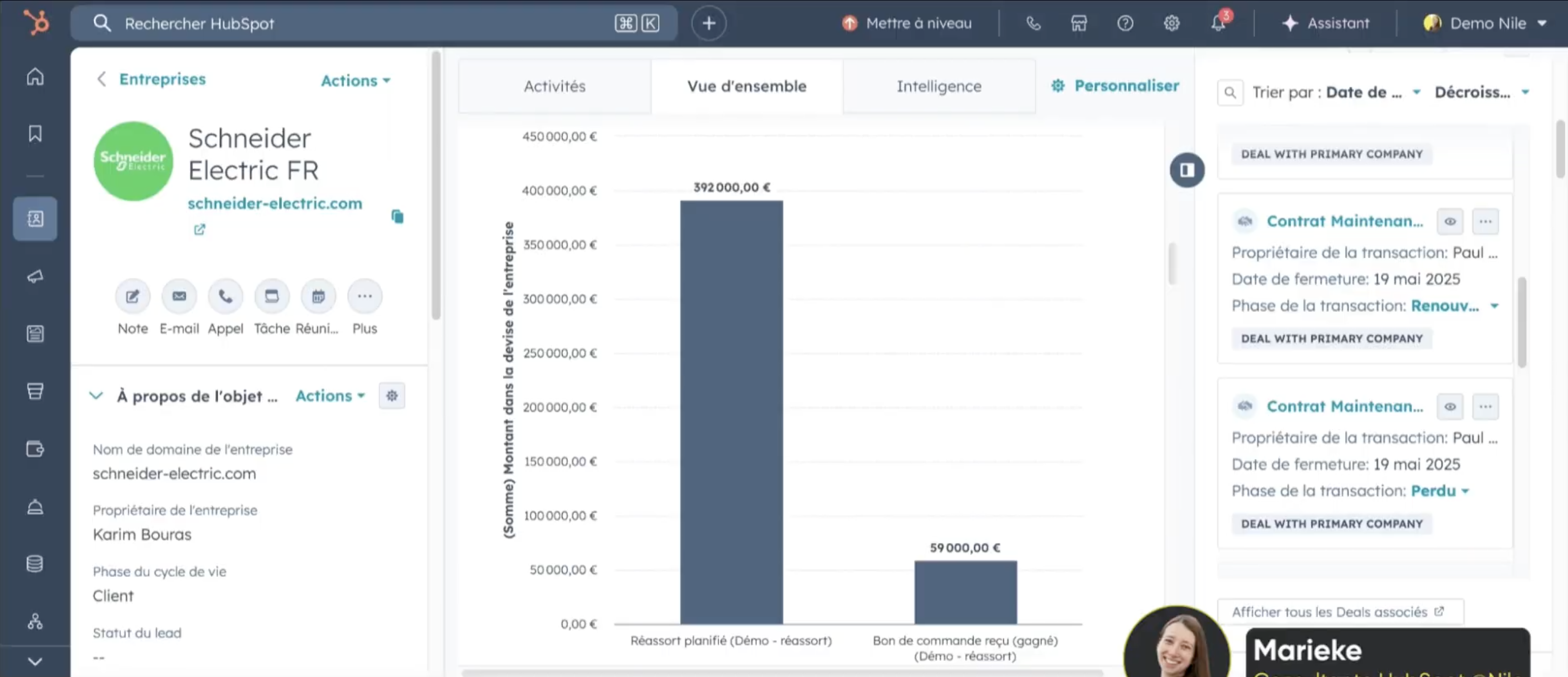Screen dimensions: 1568x677
Task: Open the Perdu deal stage dropdown
Action: click(1440, 491)
